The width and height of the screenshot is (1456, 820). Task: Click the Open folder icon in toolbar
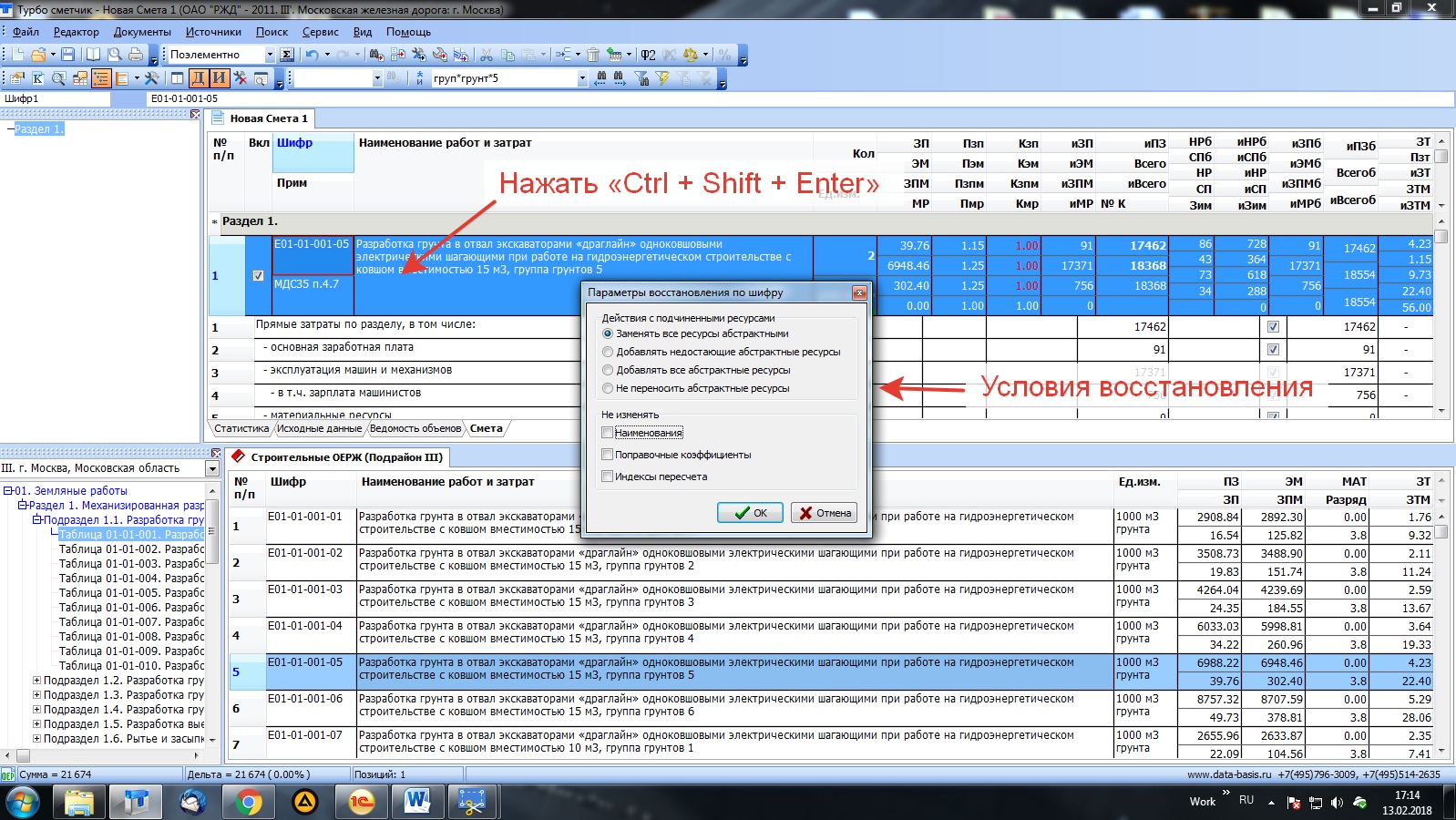point(39,55)
